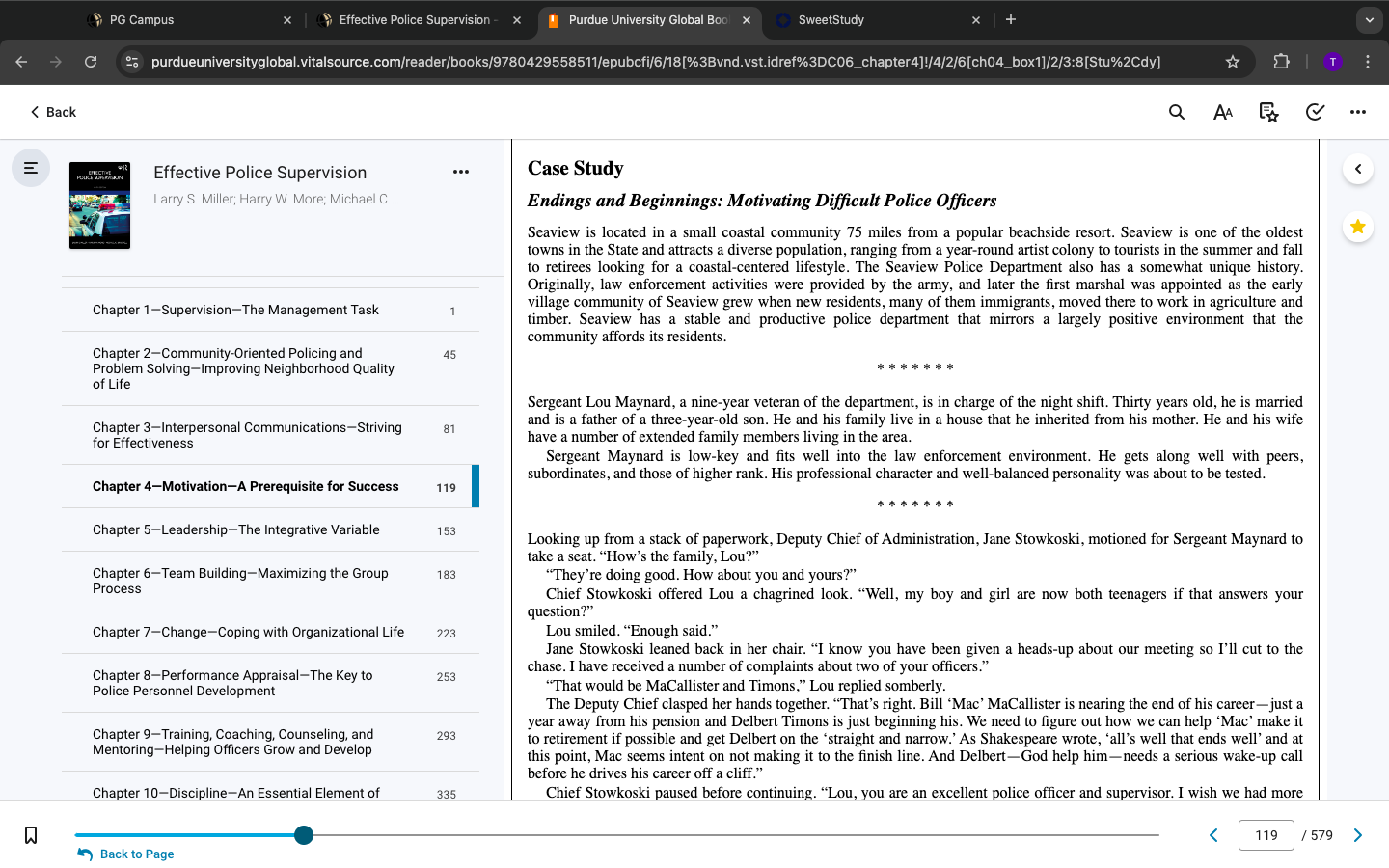Click the page number input field
Image resolution: width=1389 pixels, height=868 pixels.
(1266, 835)
